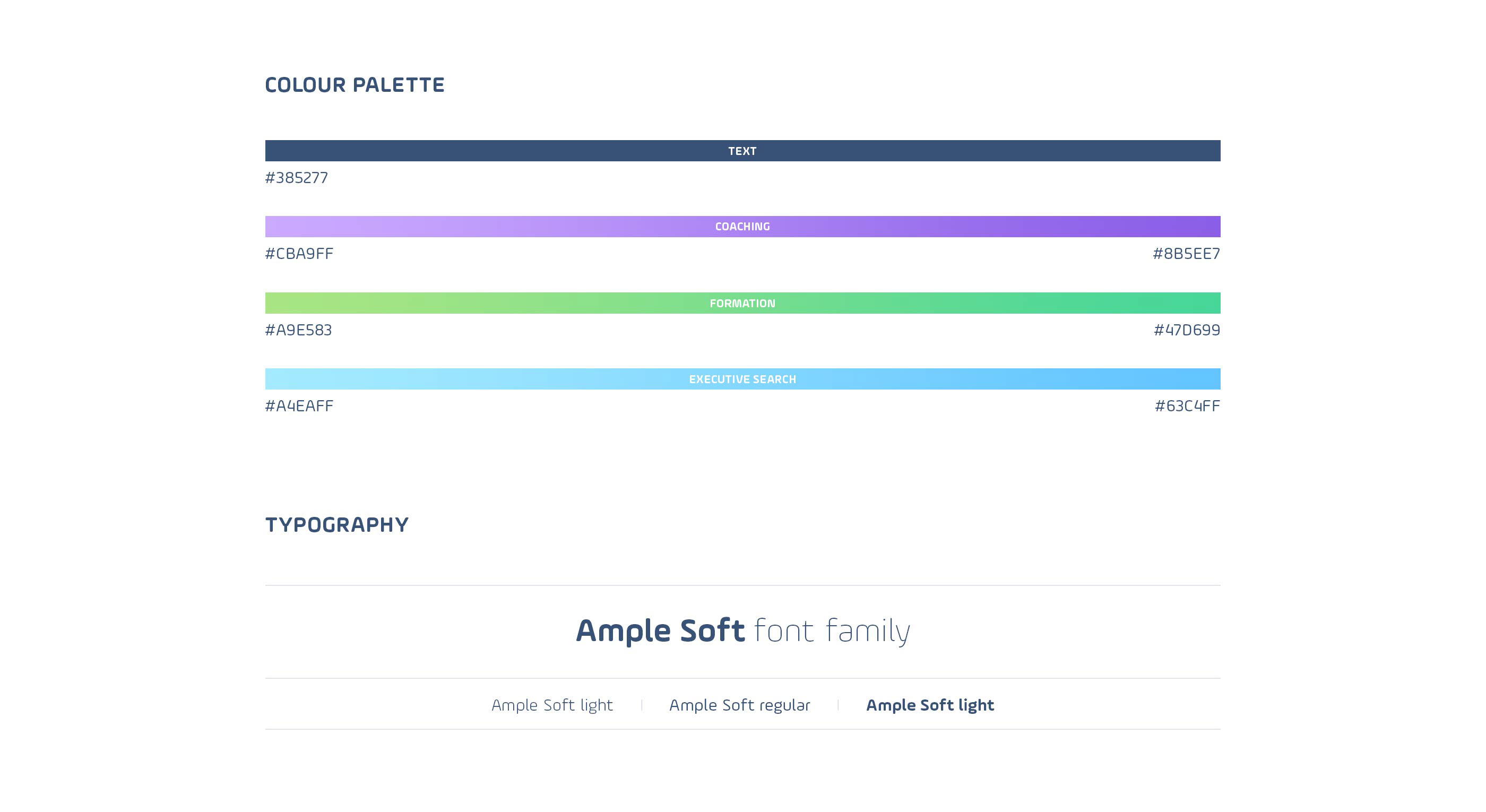The image size is (1486, 812).
Task: Click the #63C4FF hex code
Action: pyautogui.click(x=1188, y=406)
